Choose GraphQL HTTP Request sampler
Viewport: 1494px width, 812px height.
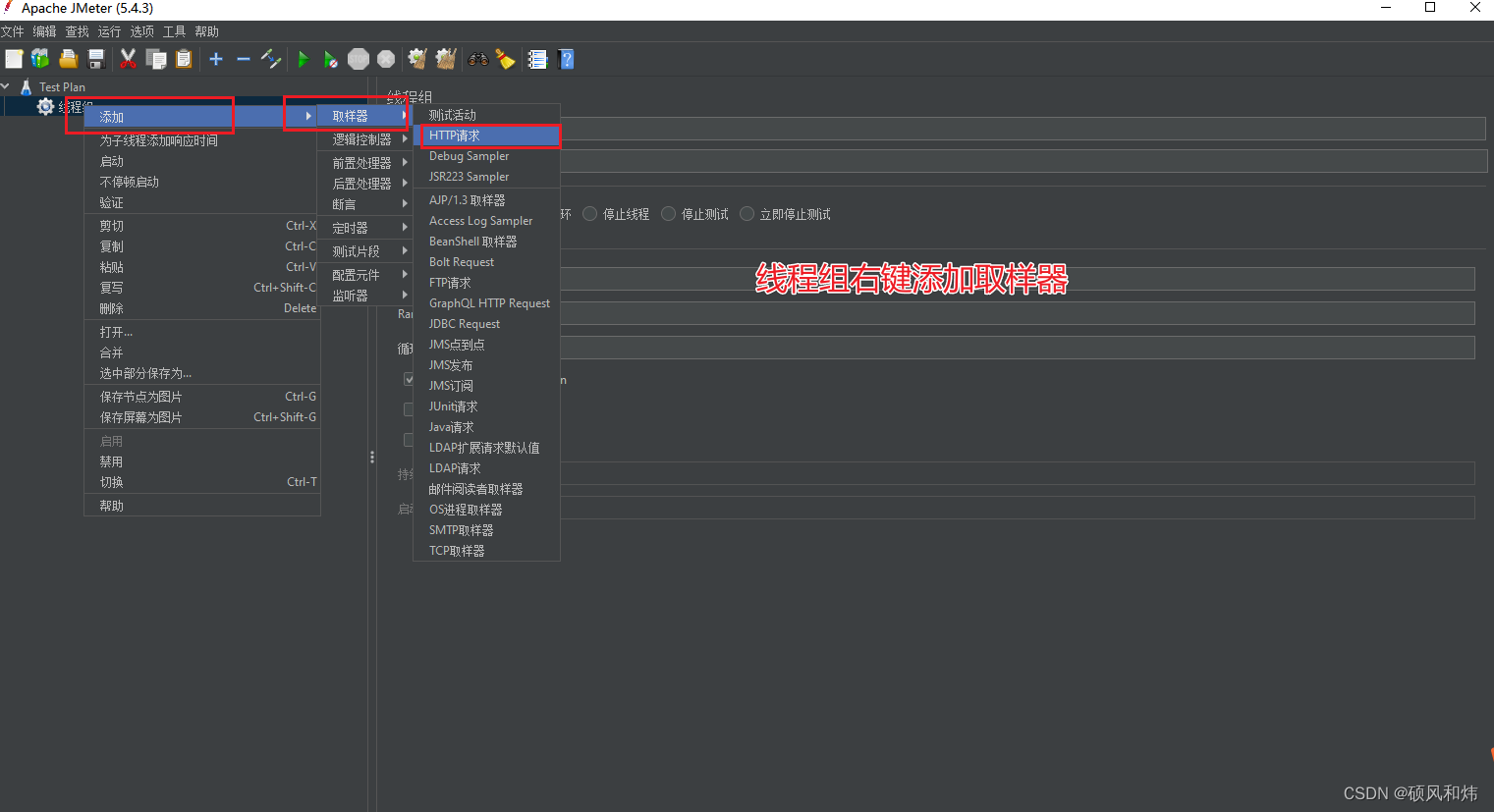[x=487, y=303]
